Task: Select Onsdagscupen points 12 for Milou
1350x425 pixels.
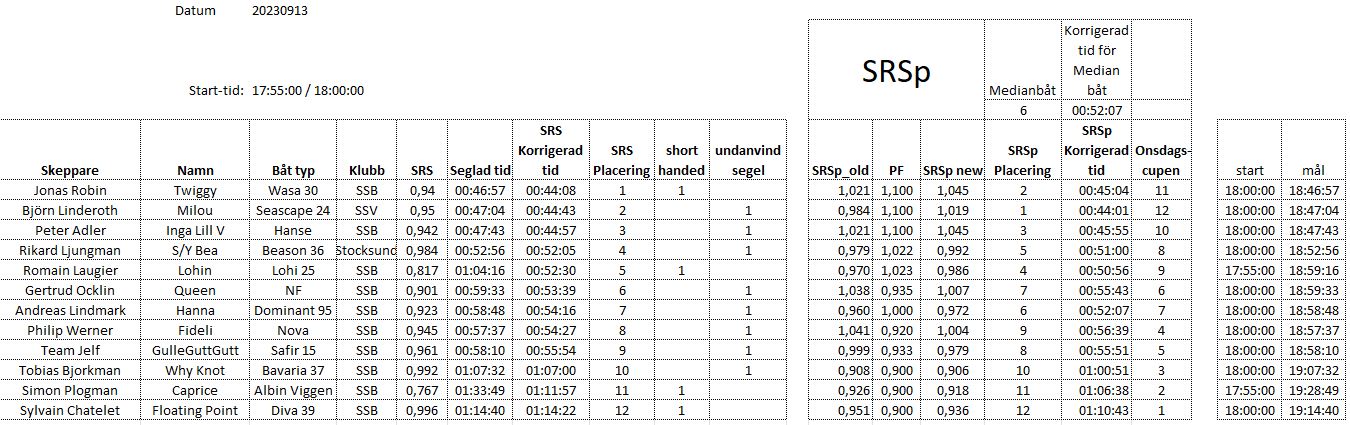Action: 1161,210
